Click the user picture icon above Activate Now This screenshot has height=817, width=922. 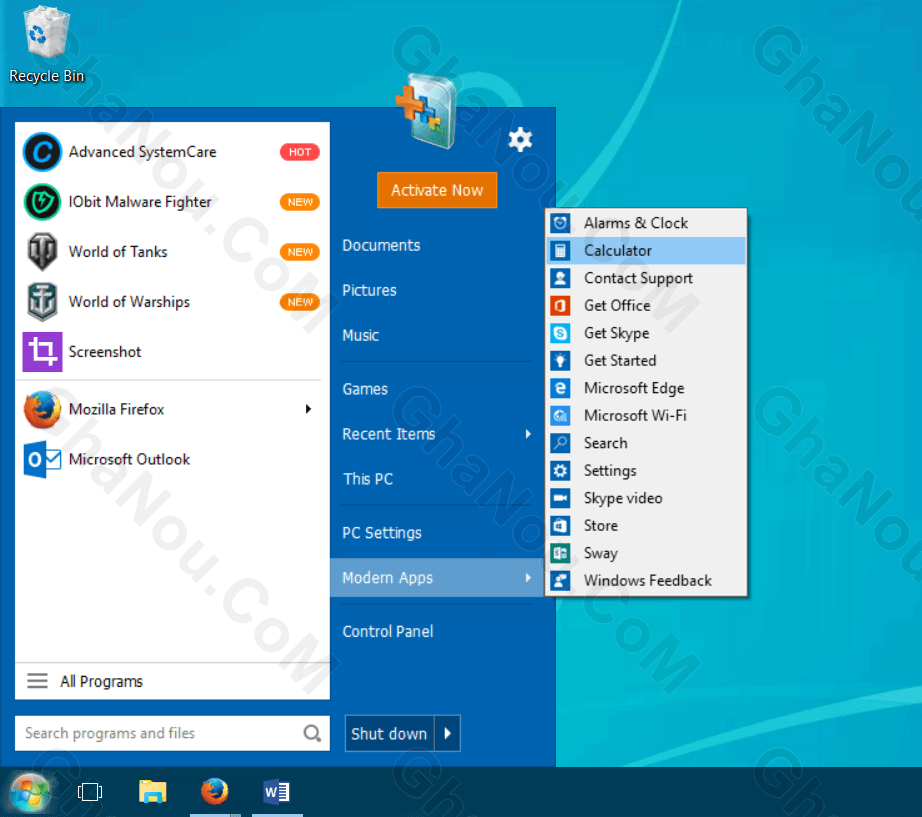427,111
